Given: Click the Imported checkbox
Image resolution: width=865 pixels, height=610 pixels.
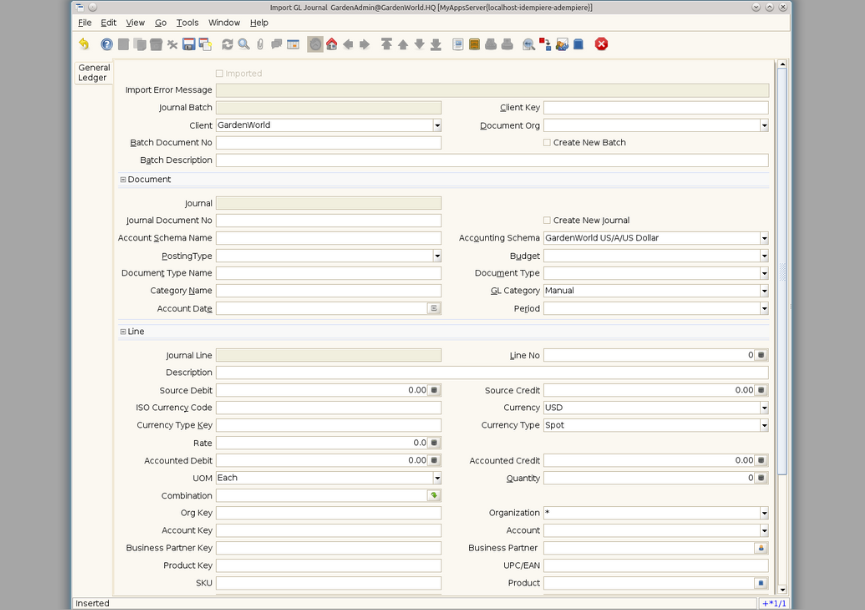Looking at the screenshot, I should tap(220, 73).
